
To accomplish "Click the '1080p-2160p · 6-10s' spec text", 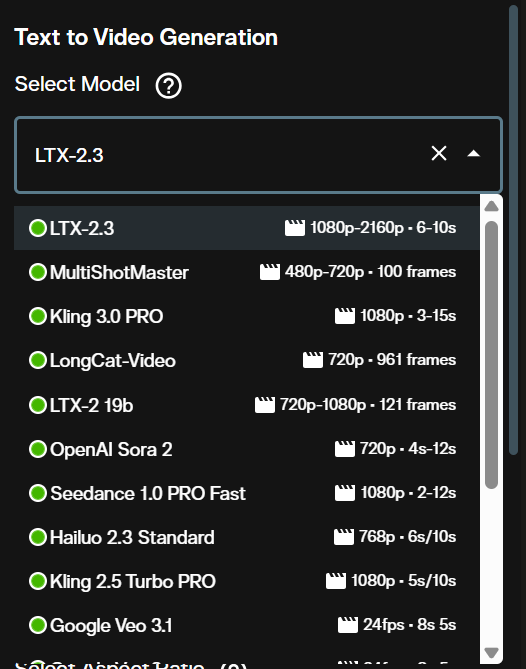I will [x=383, y=227].
